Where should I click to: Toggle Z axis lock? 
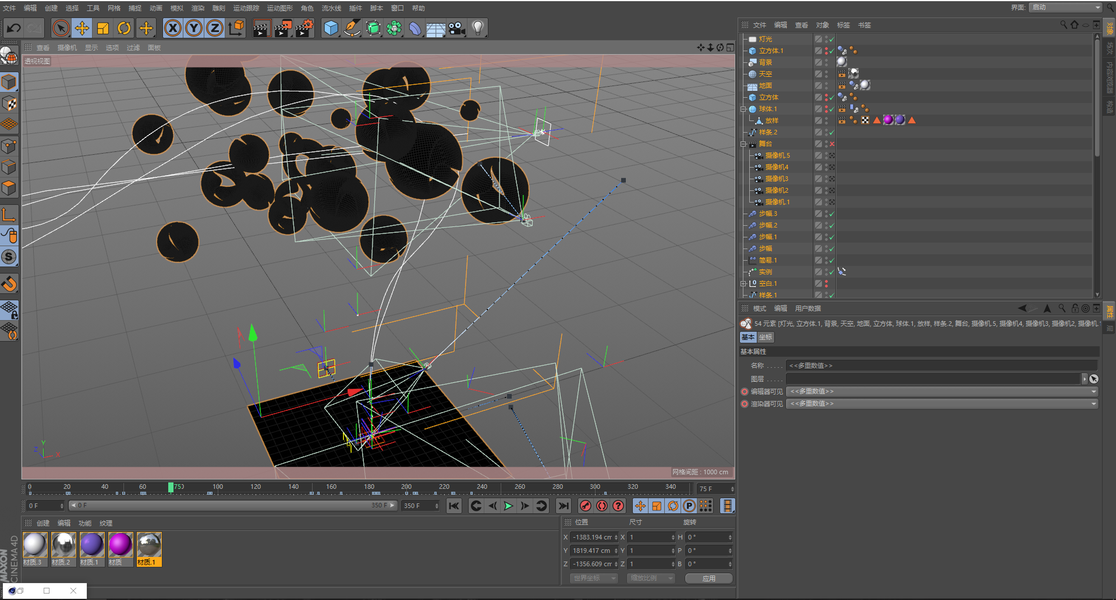coord(214,28)
